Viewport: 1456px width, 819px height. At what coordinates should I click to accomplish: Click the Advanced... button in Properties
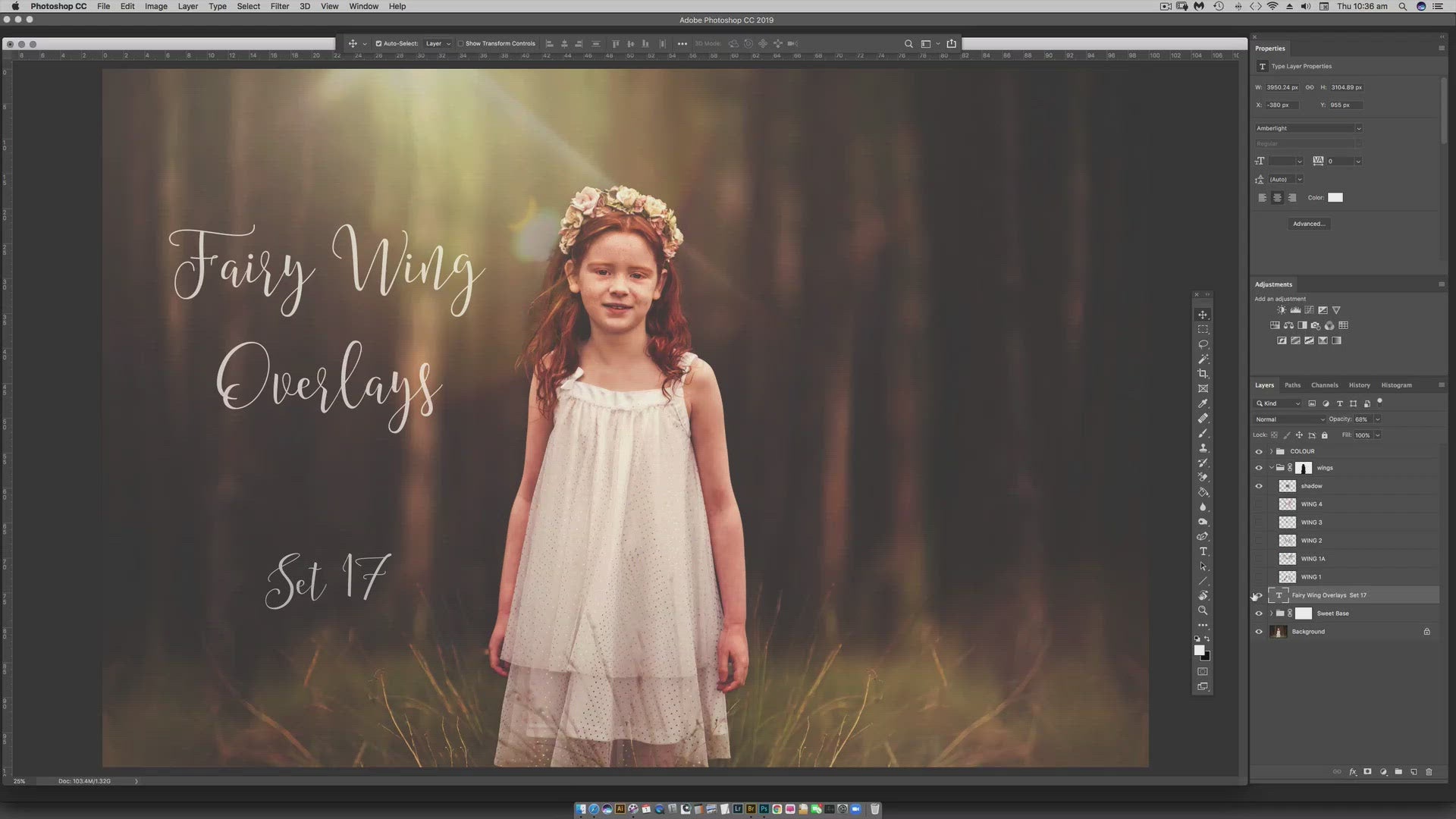pos(1309,224)
